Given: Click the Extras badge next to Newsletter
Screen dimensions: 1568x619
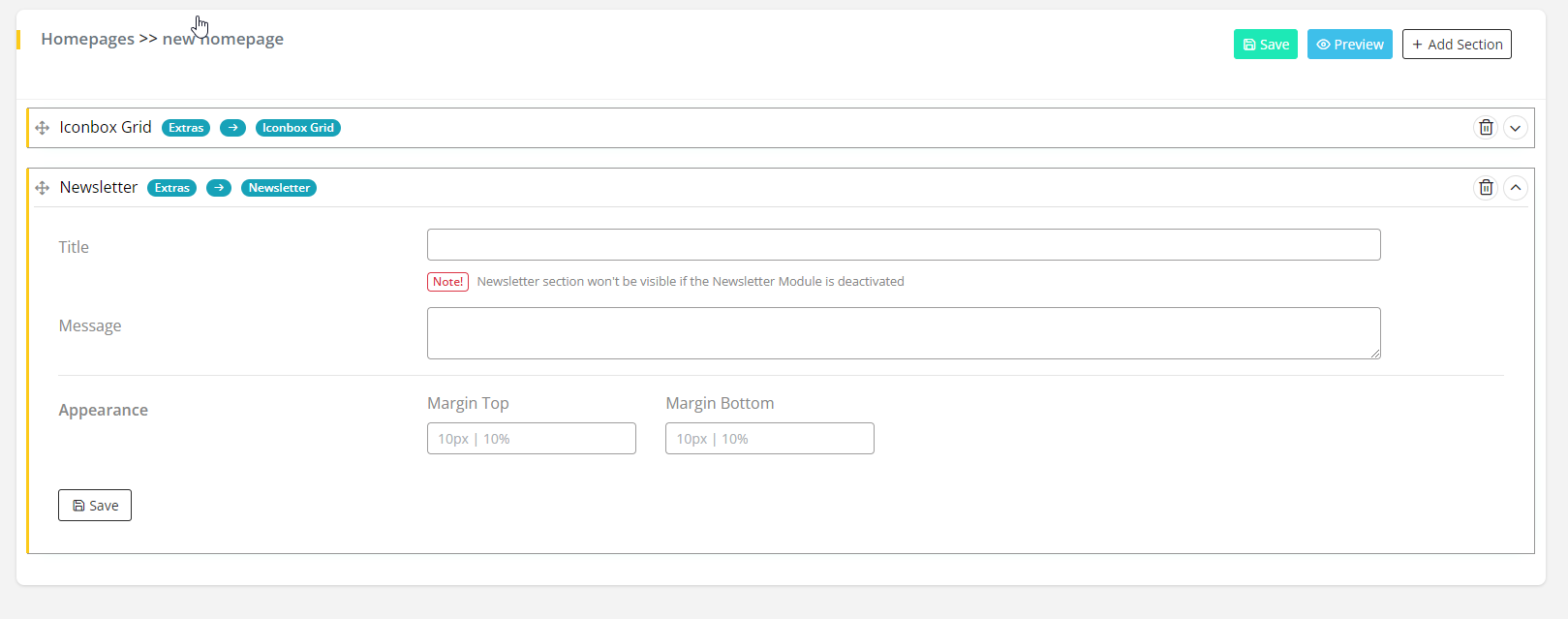Looking at the screenshot, I should pyautogui.click(x=171, y=188).
